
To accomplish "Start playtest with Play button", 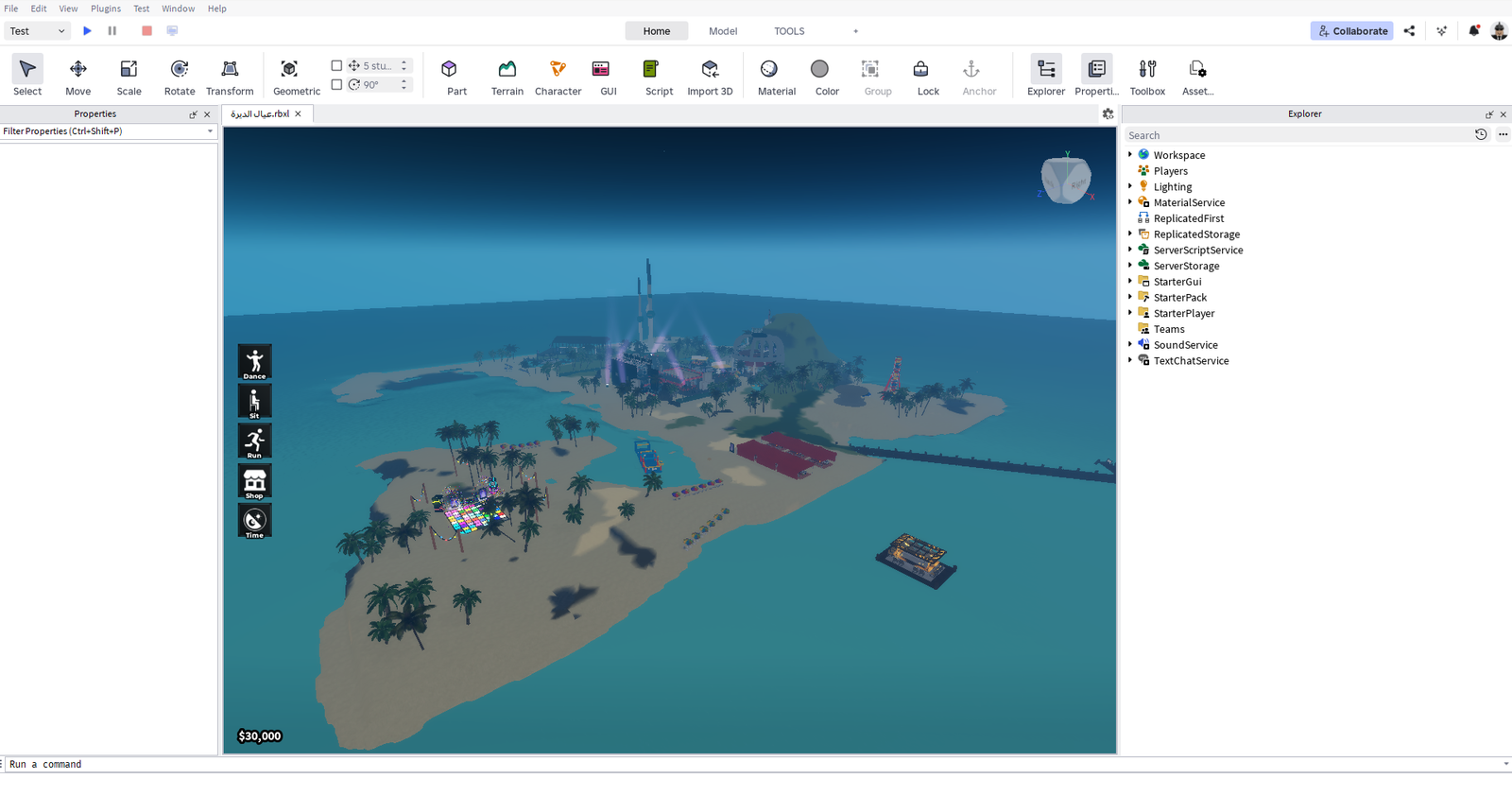I will click(x=87, y=30).
